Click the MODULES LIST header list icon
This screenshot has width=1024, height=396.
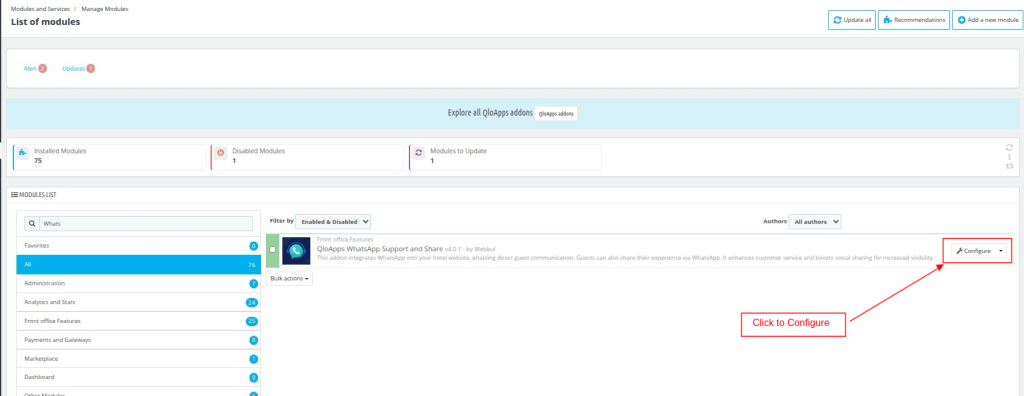click(14, 195)
